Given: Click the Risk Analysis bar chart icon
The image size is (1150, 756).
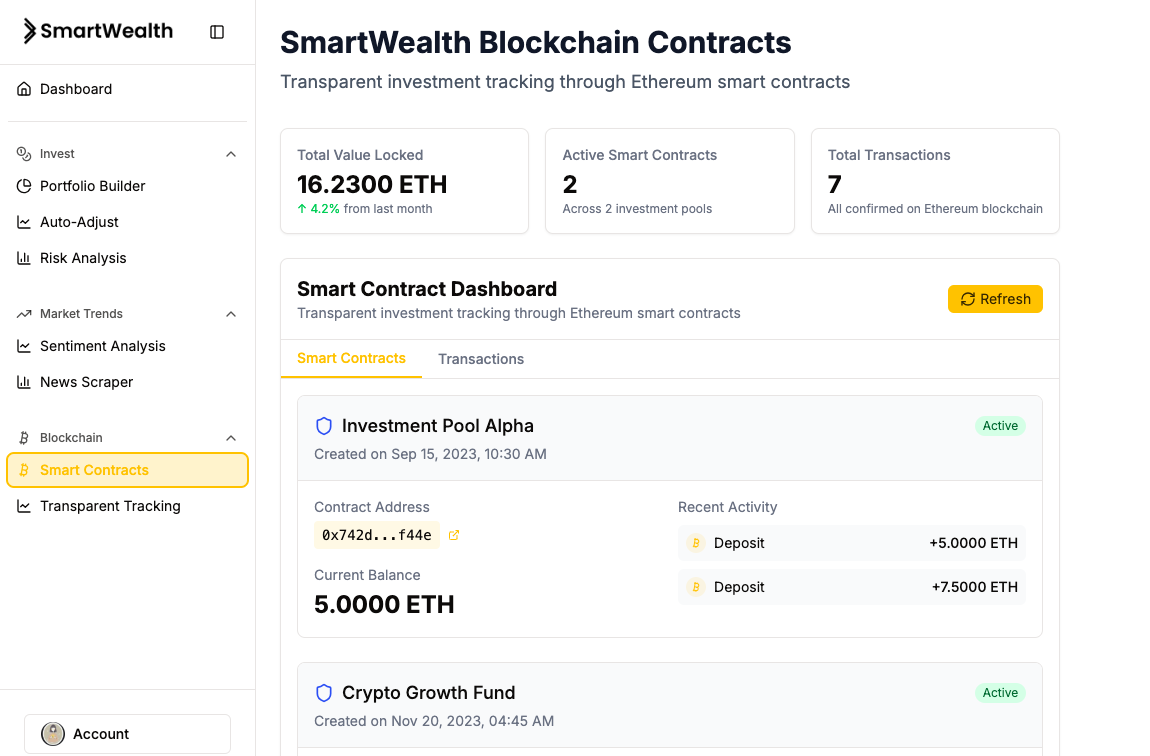Looking at the screenshot, I should [24, 258].
